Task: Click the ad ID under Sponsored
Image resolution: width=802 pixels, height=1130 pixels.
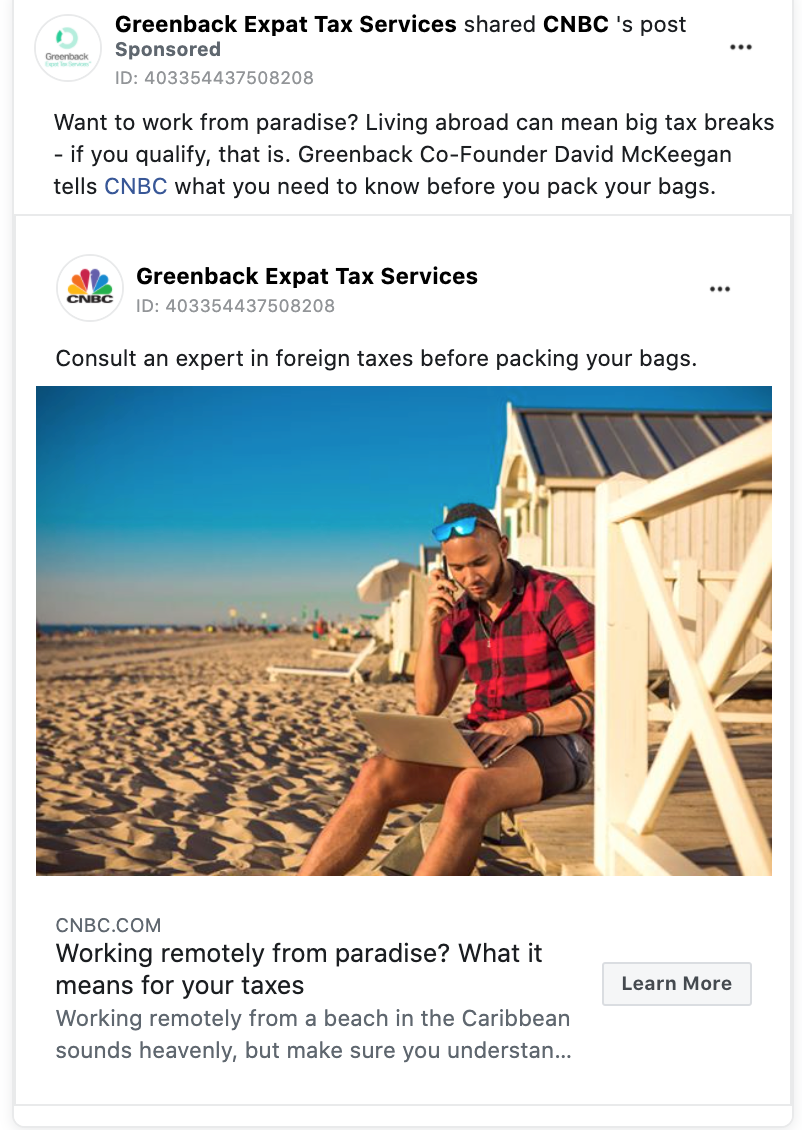Action: point(214,78)
